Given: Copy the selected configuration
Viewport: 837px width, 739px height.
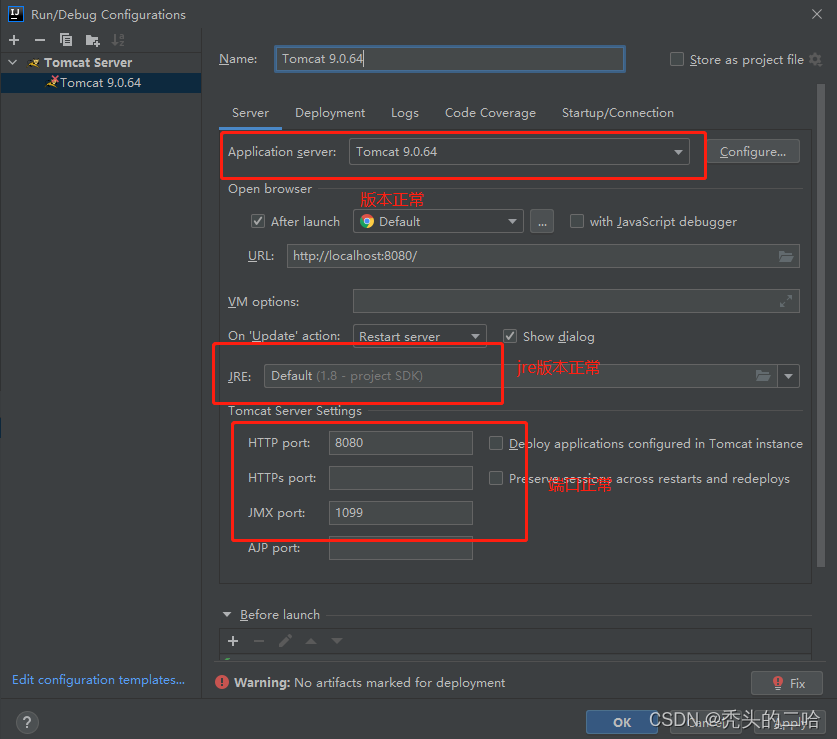Looking at the screenshot, I should click(66, 40).
